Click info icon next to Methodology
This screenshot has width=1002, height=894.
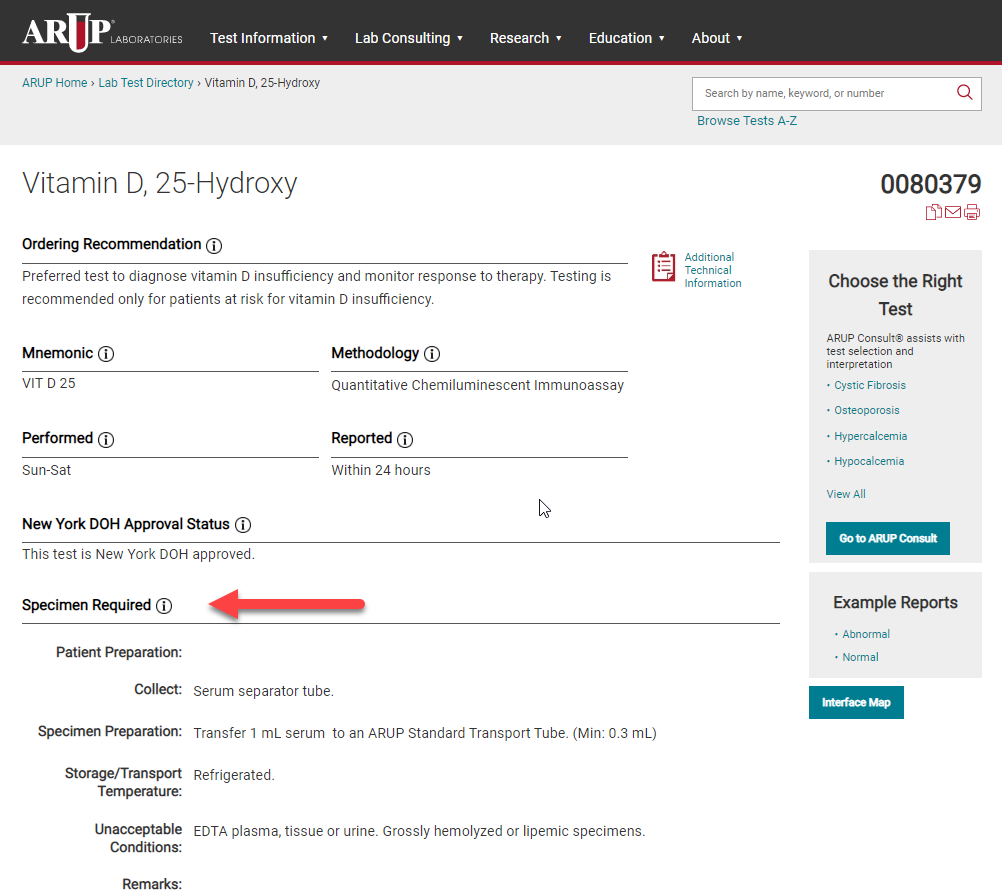pyautogui.click(x=432, y=354)
